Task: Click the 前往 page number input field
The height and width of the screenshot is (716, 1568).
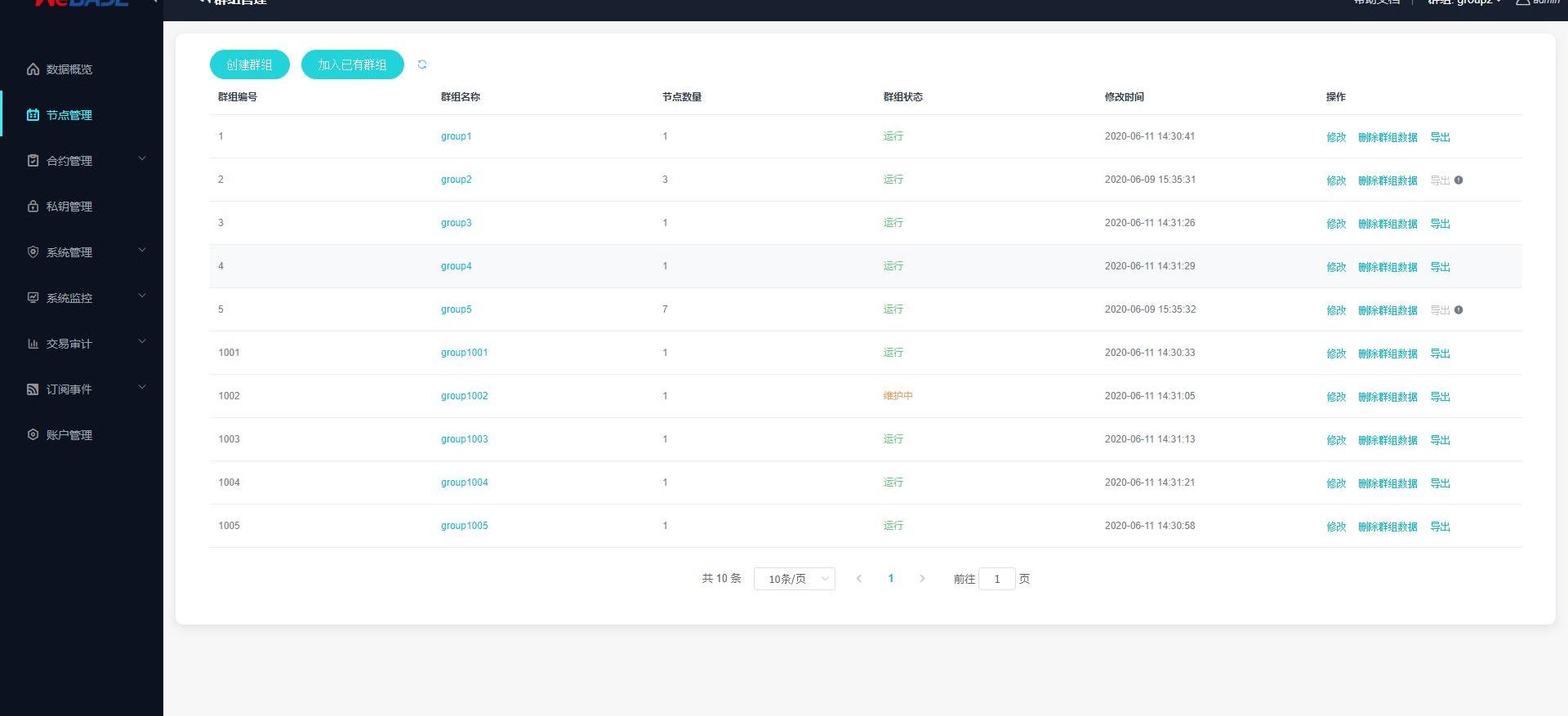Action: [996, 579]
